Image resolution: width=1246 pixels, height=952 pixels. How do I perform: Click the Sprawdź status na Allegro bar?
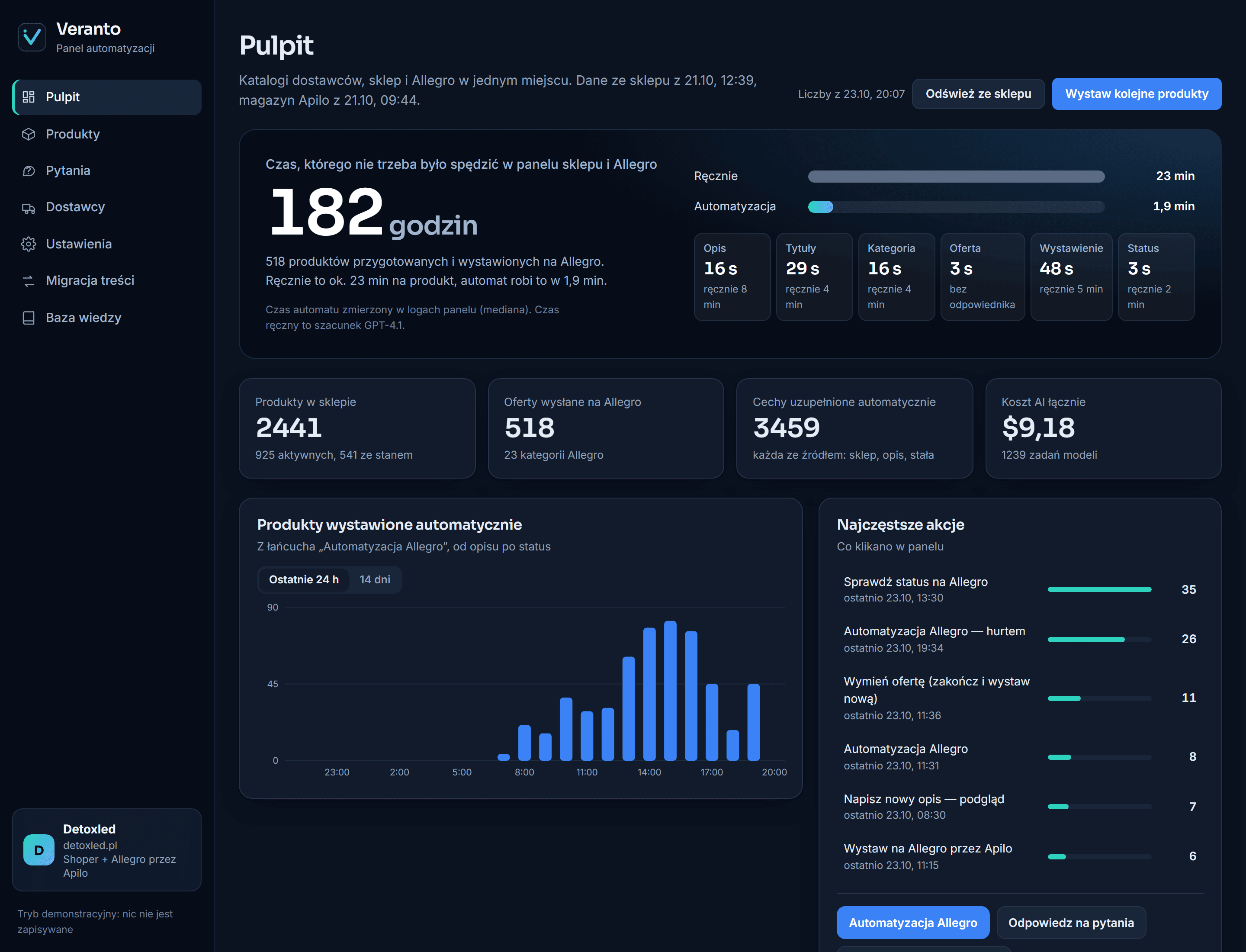coord(1099,589)
